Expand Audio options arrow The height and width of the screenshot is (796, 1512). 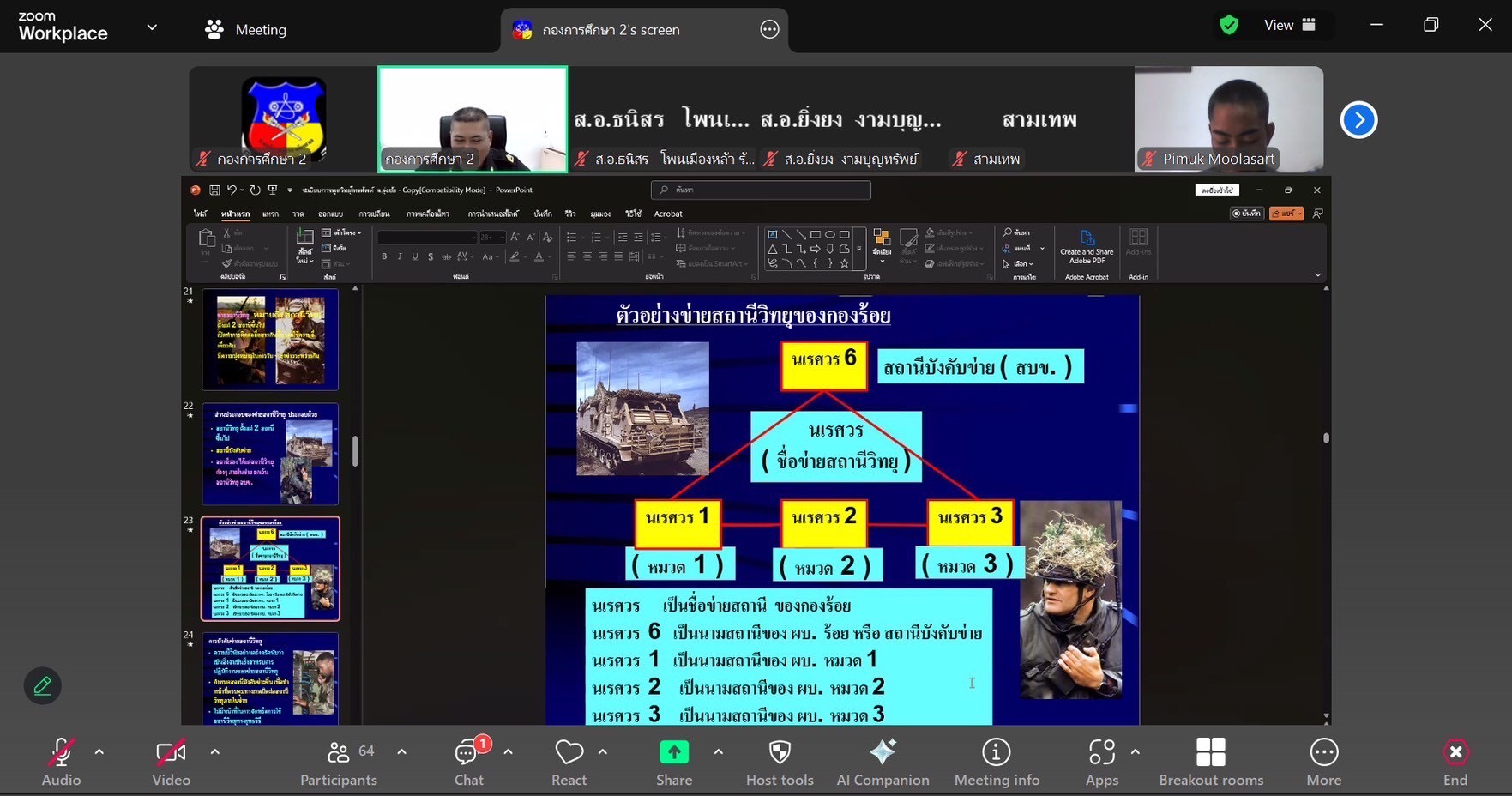(99, 752)
